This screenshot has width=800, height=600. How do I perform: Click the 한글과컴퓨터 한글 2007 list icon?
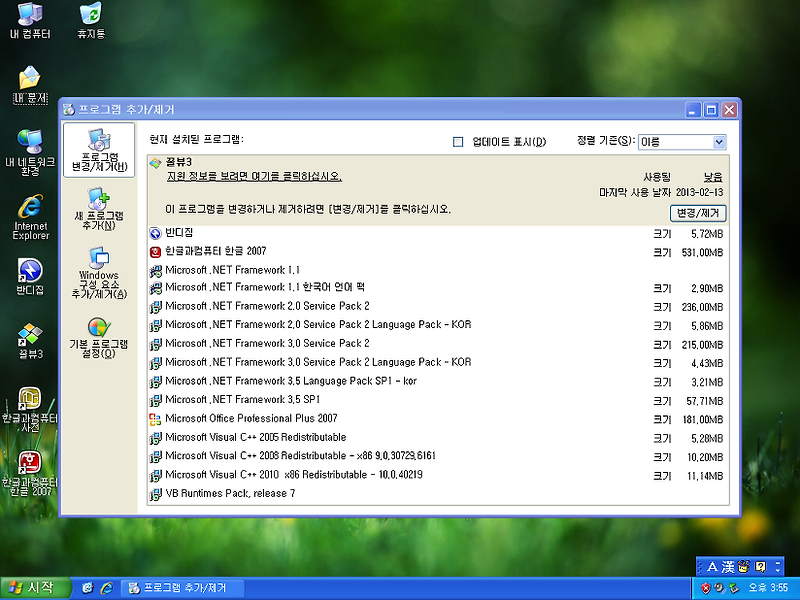pos(156,252)
